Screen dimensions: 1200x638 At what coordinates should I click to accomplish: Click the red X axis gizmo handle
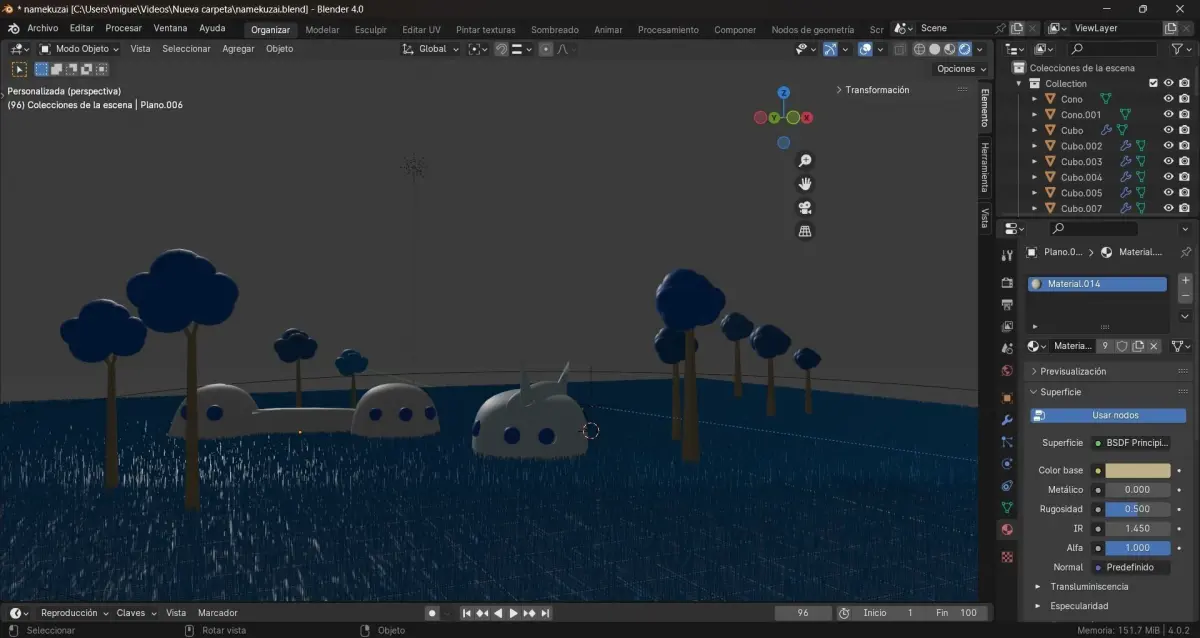[807, 118]
